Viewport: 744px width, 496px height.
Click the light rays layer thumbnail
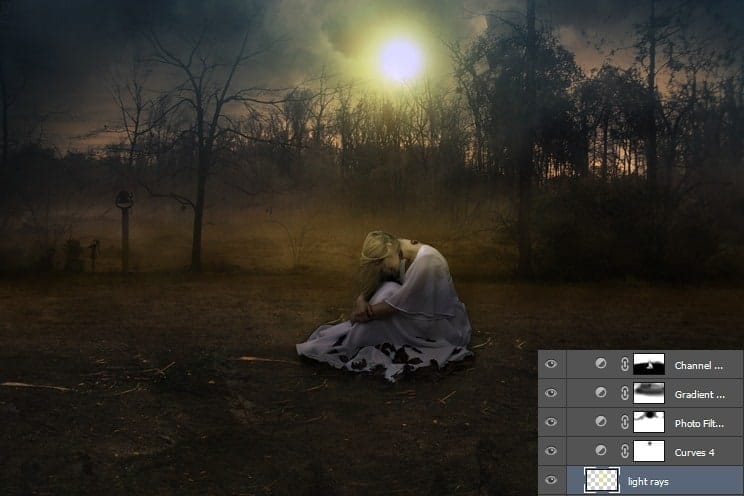click(x=602, y=480)
